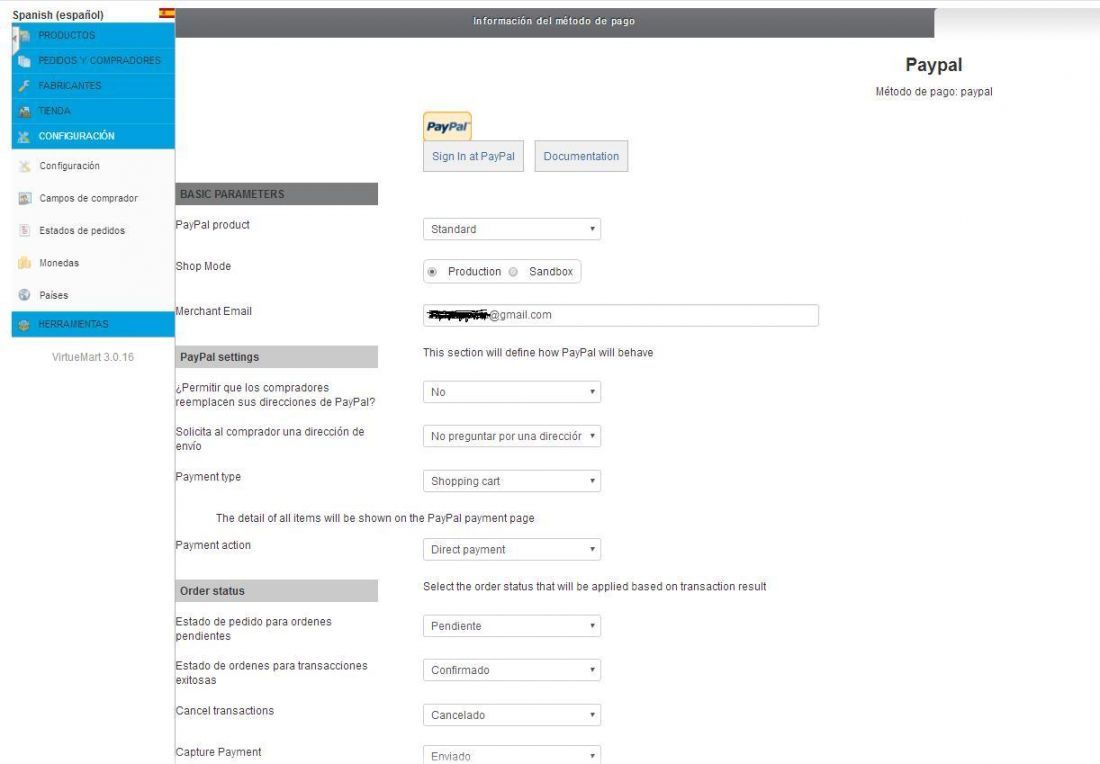Click the Tienda shop icon
This screenshot has width=1100, height=764.
[25, 111]
